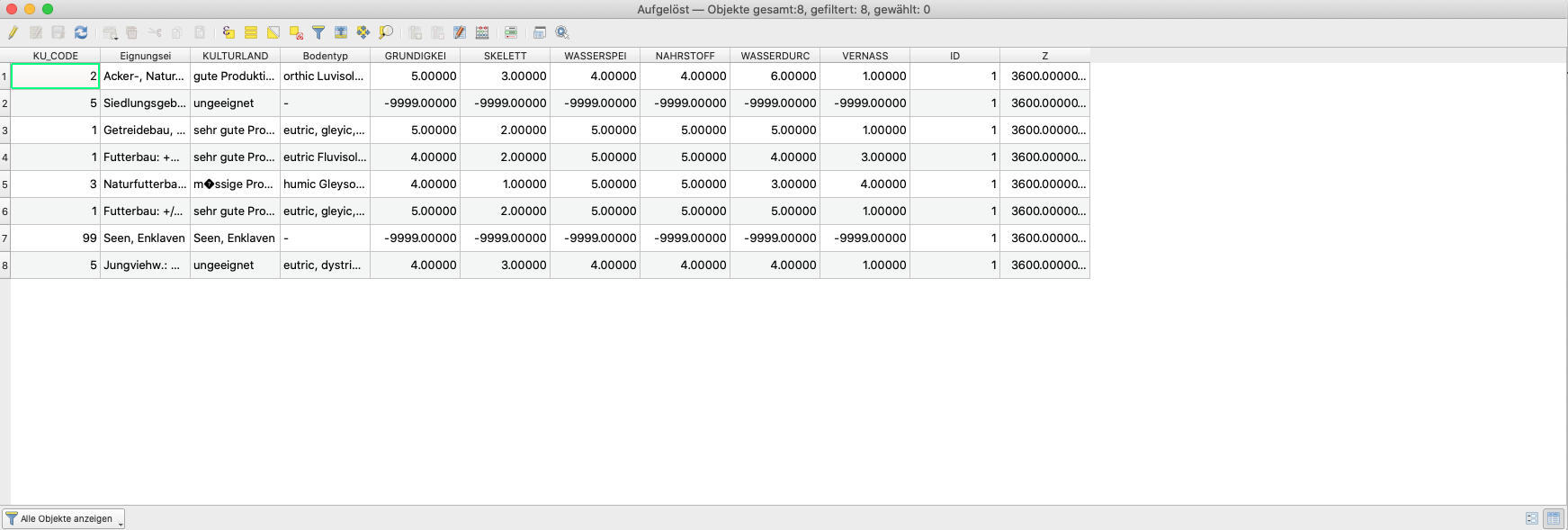Open Select by Expression tool
This screenshot has width=1568, height=530.
click(x=228, y=32)
